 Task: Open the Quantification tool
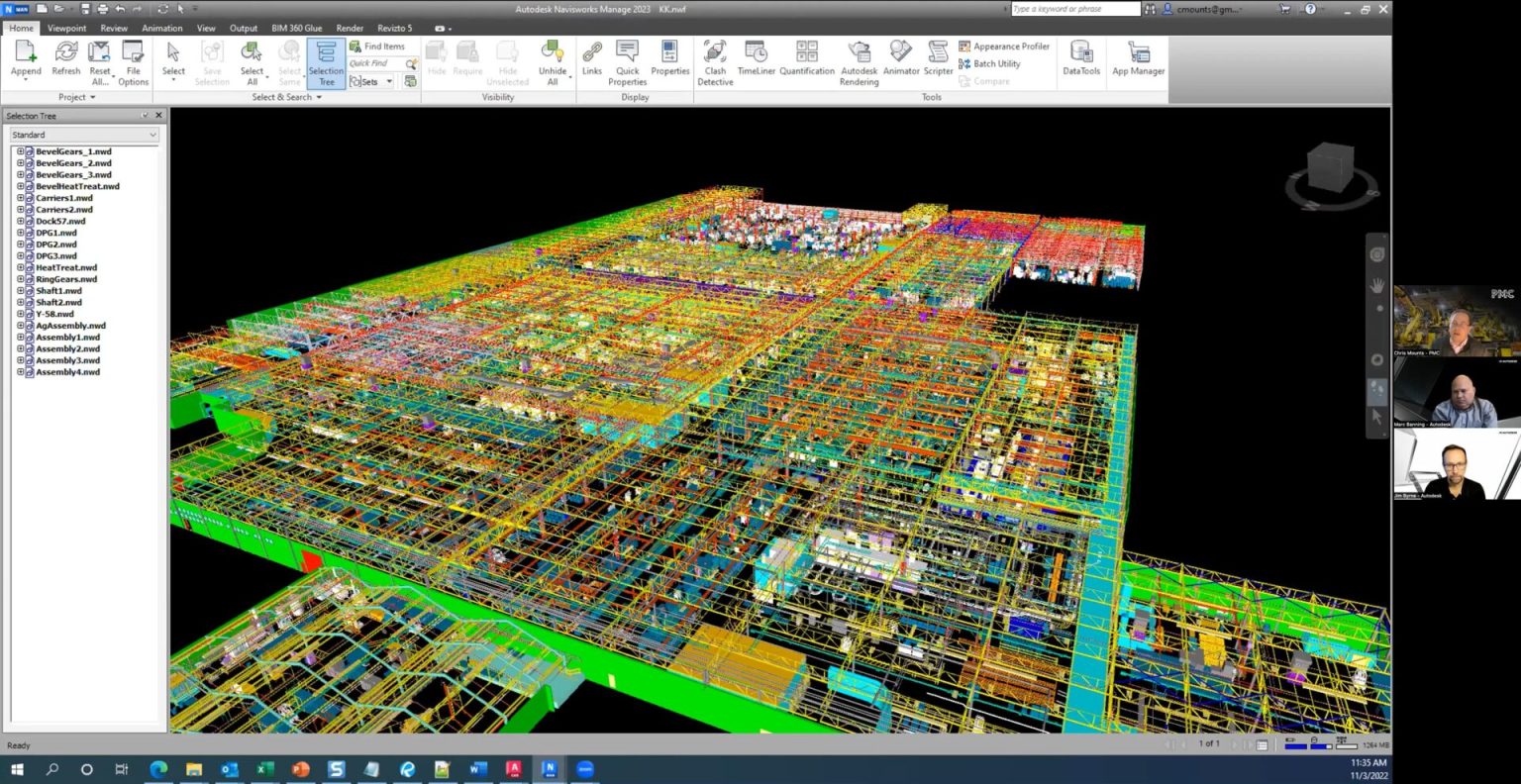click(807, 59)
